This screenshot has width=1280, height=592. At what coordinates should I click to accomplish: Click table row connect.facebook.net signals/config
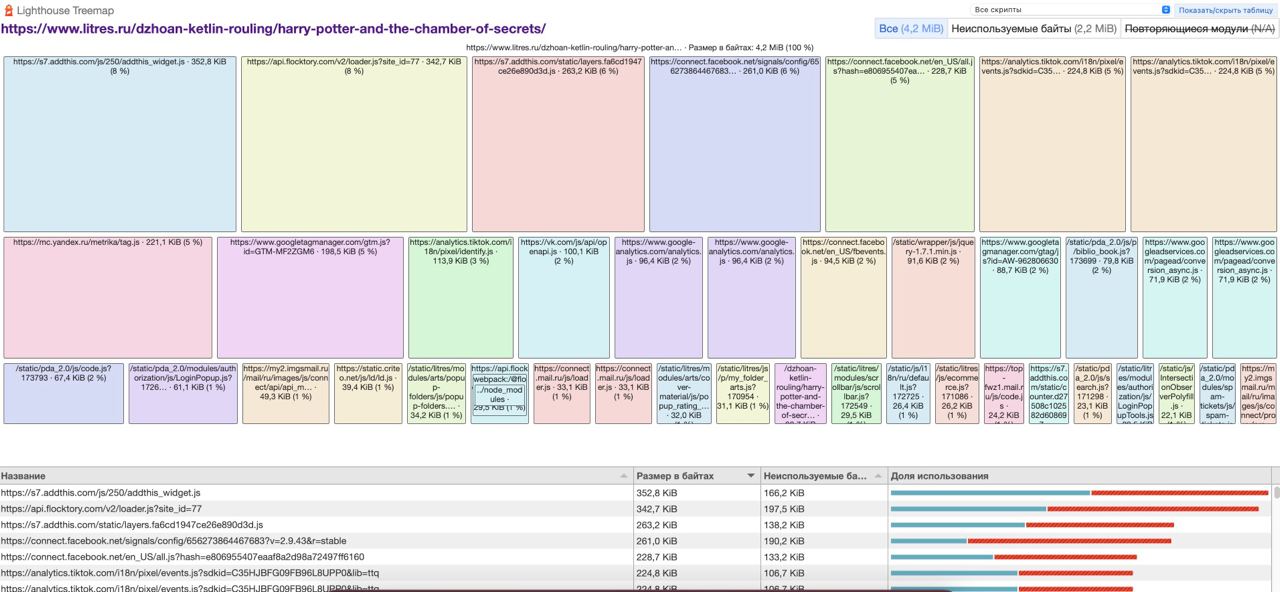(636, 541)
